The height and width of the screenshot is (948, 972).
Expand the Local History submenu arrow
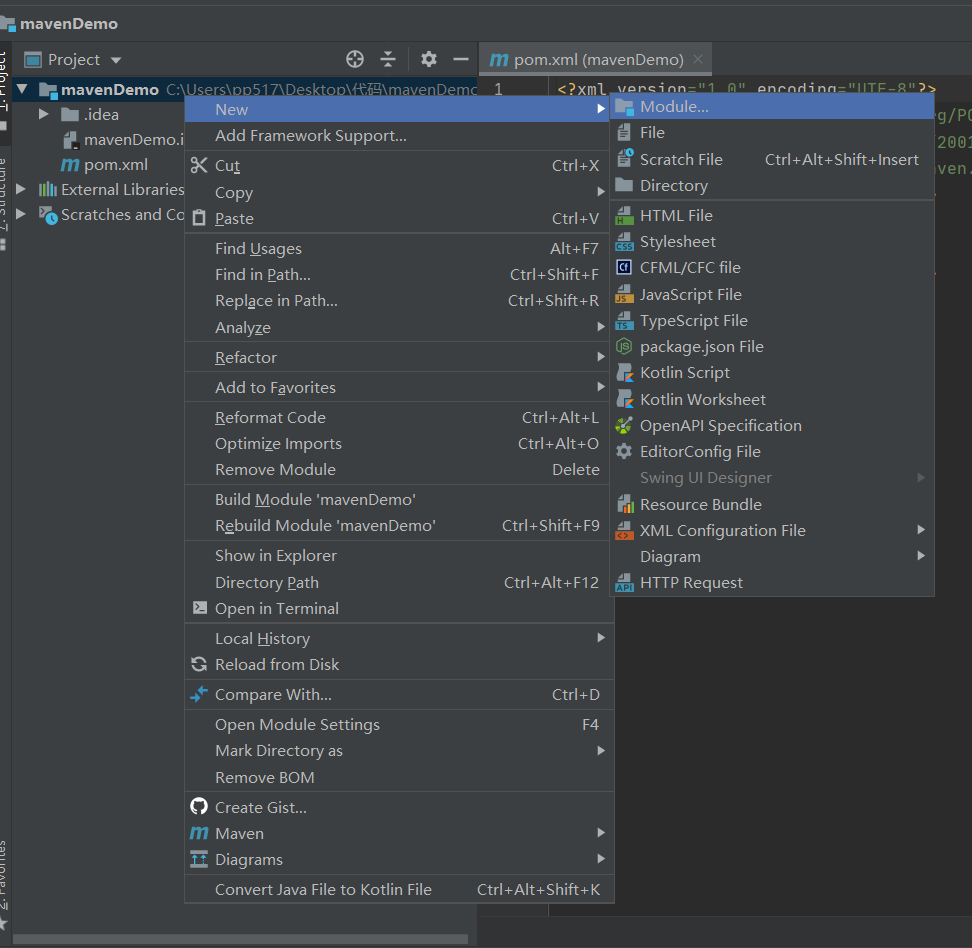(x=601, y=637)
